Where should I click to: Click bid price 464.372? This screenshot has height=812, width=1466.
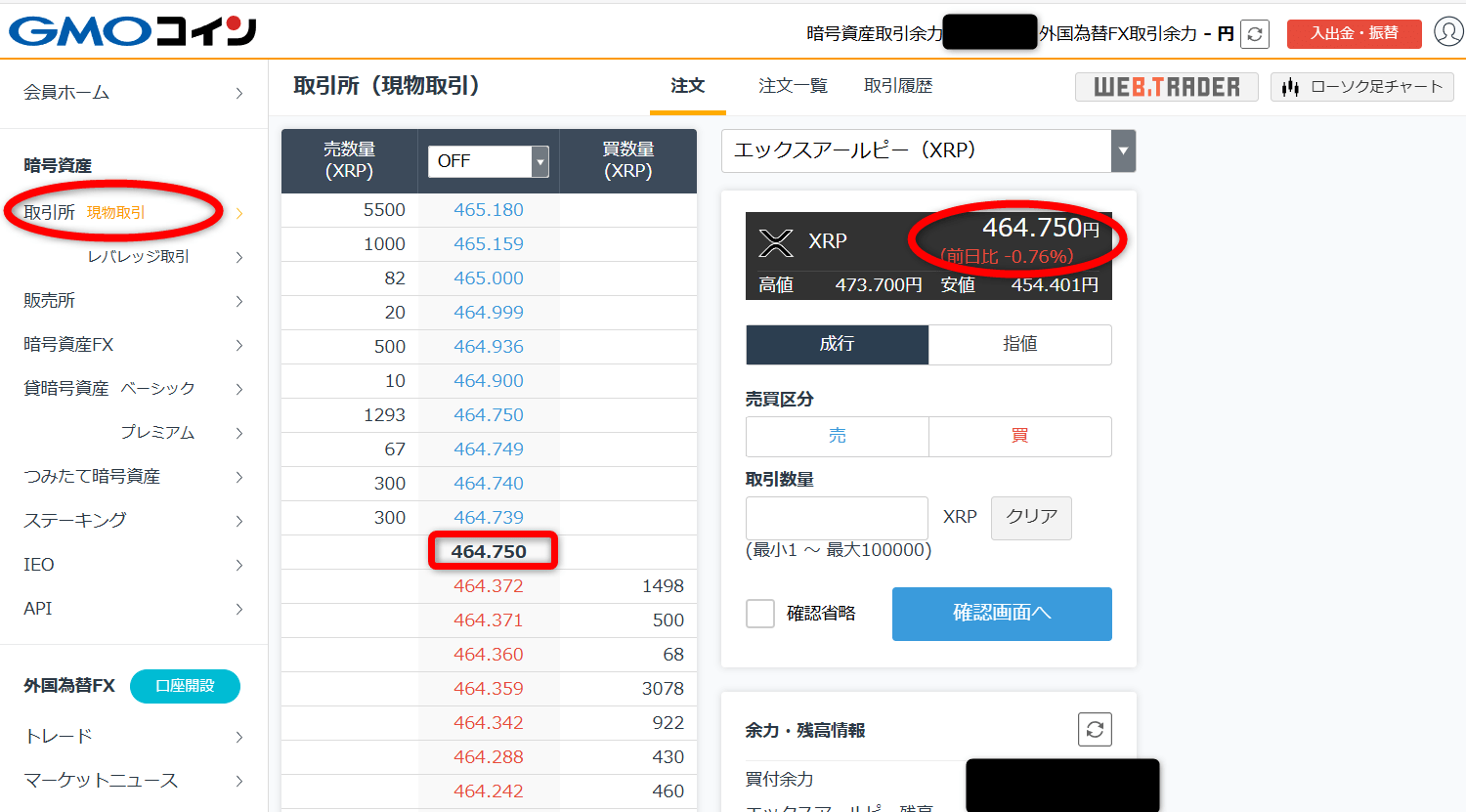[489, 586]
